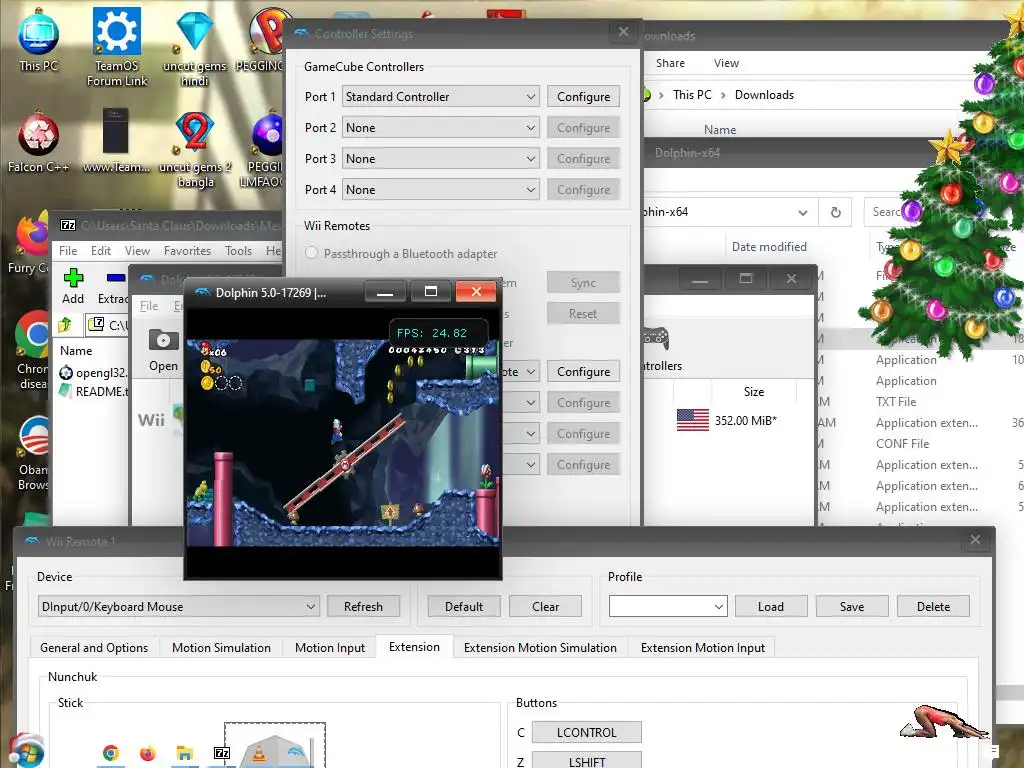Open the Profile dropdown
This screenshot has height=768, width=1024.
(668, 607)
